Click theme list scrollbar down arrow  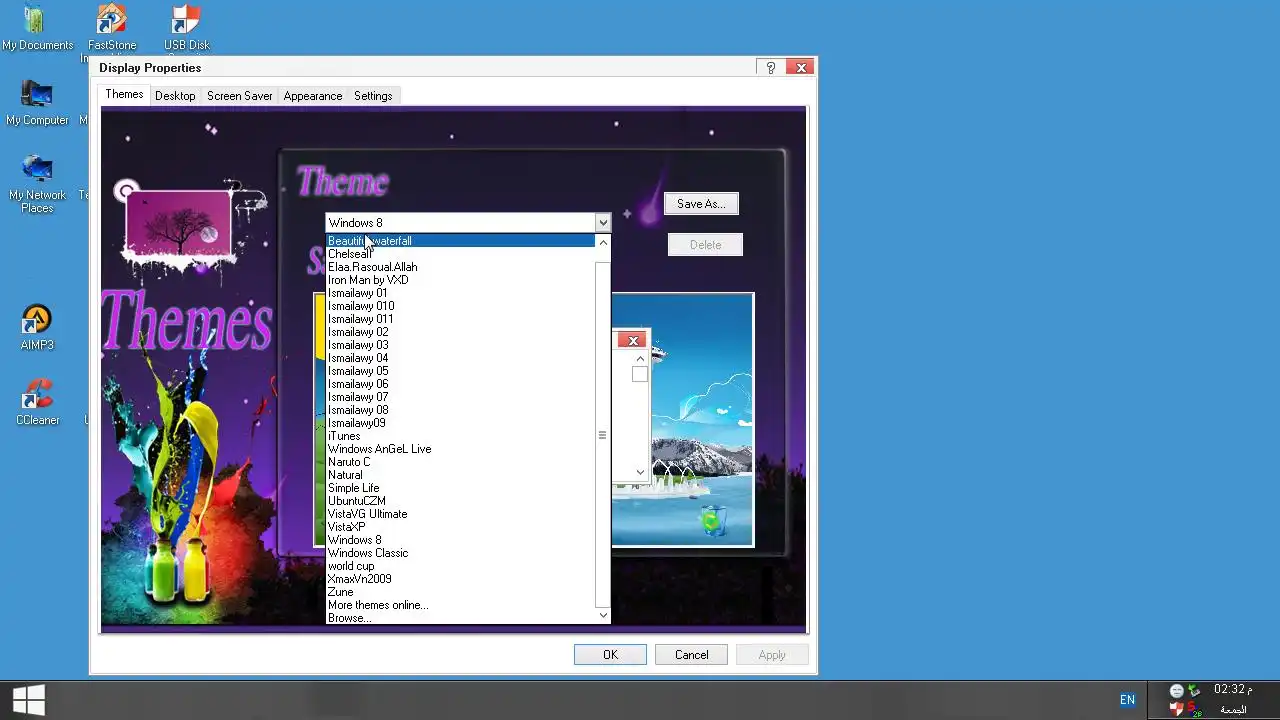(603, 615)
